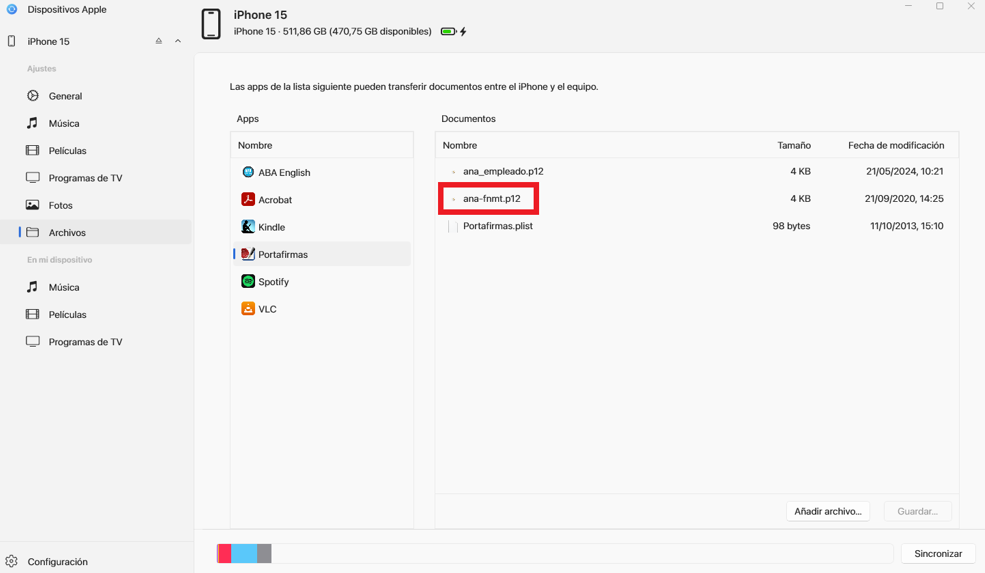Click Programas de TV icon under En mi dispositivo
This screenshot has height=573, width=985.
click(33, 342)
